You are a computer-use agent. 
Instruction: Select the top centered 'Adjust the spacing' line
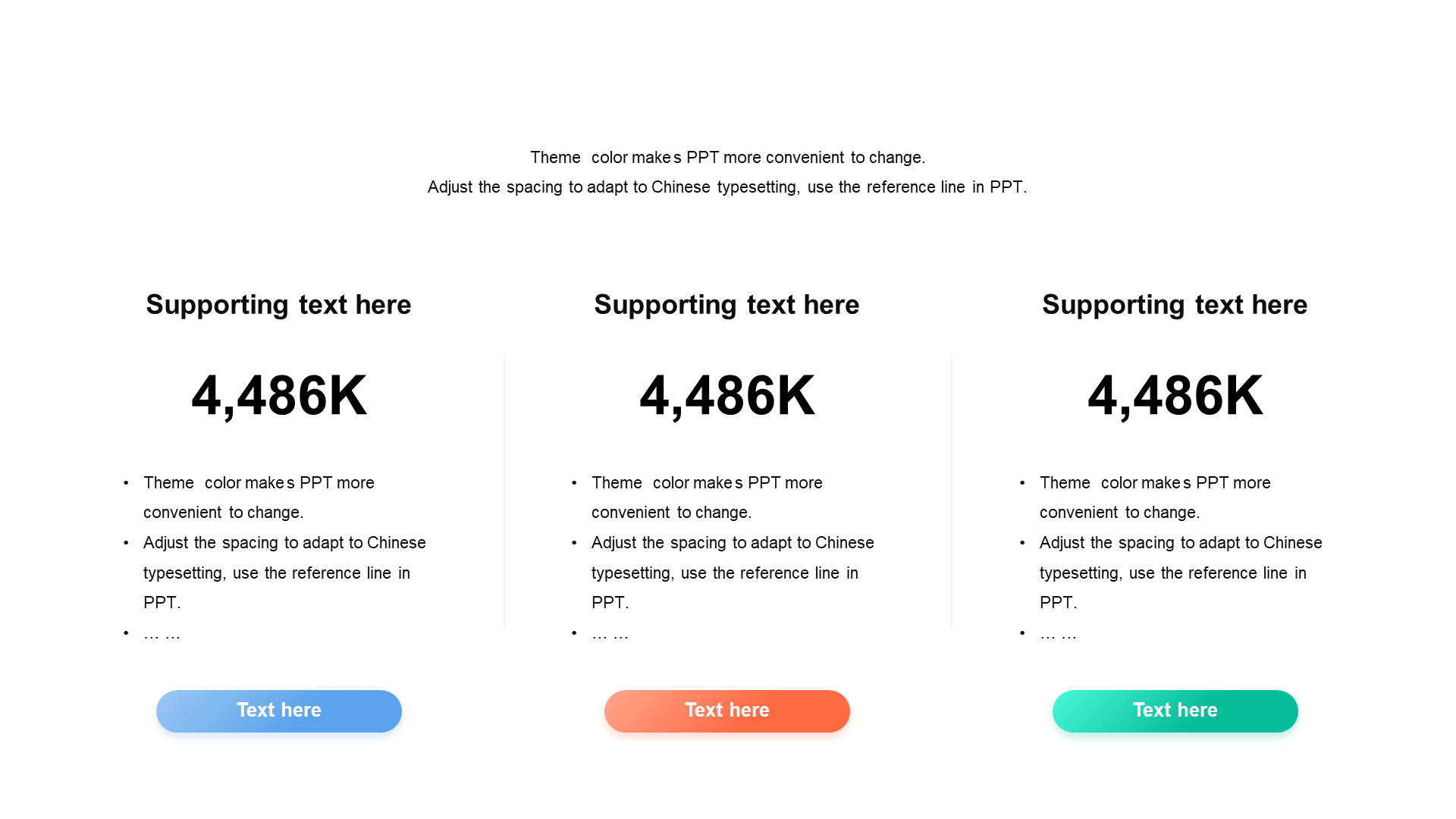tap(727, 187)
